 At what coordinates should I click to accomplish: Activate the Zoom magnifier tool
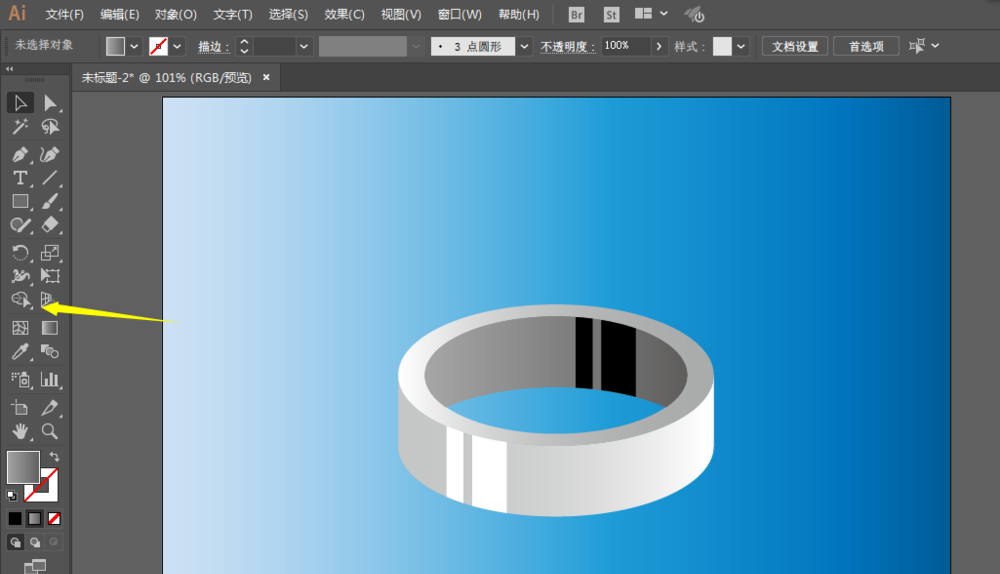pyautogui.click(x=49, y=432)
